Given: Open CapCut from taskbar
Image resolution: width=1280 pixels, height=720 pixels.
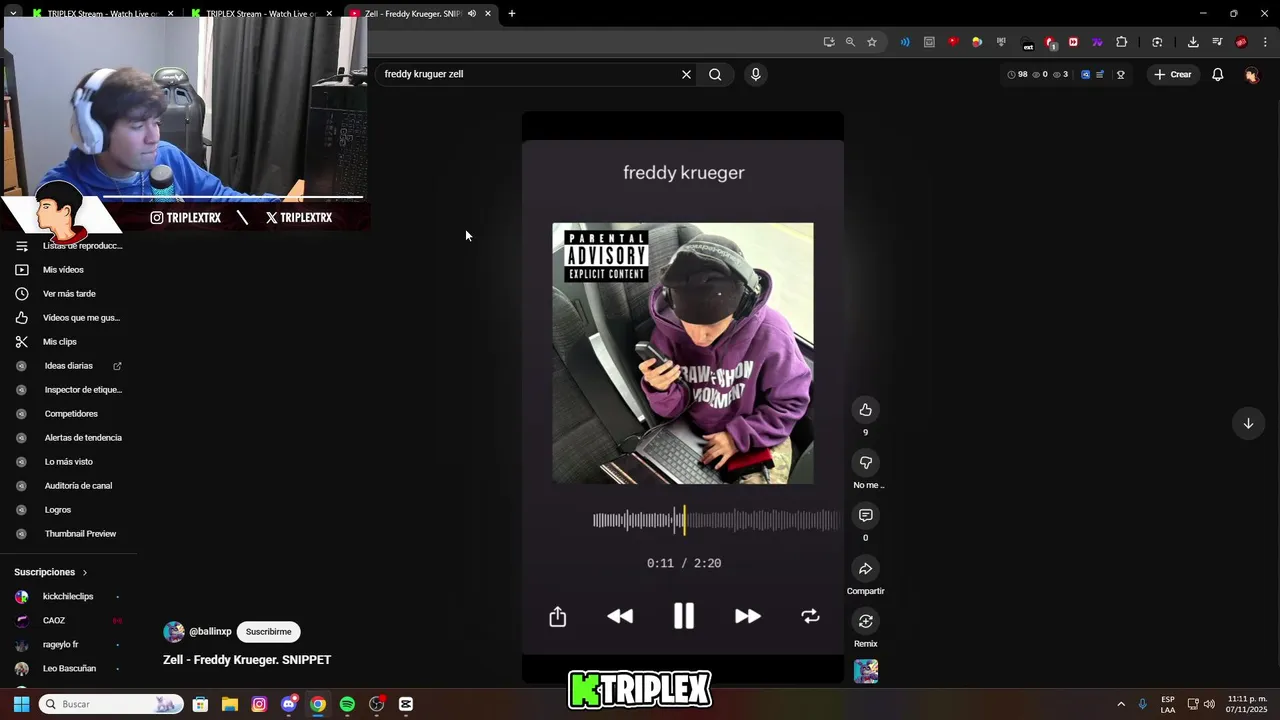Looking at the screenshot, I should point(406,704).
